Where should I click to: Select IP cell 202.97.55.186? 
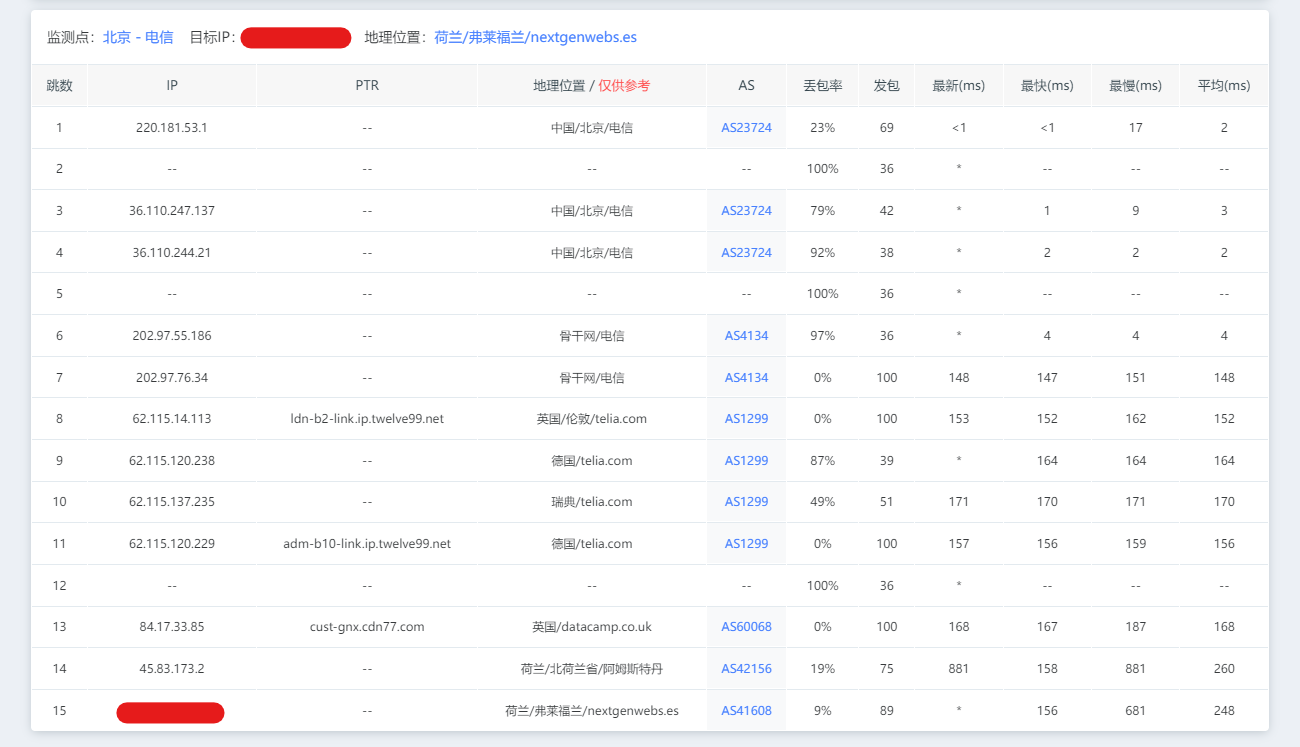pos(172,336)
